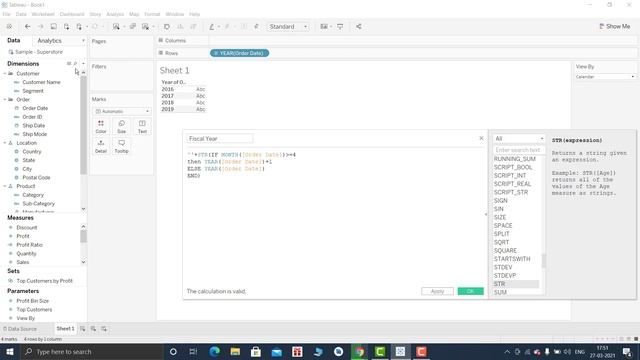This screenshot has height=360, width=640.
Task: Open the Dashboard menu
Action: click(72, 14)
